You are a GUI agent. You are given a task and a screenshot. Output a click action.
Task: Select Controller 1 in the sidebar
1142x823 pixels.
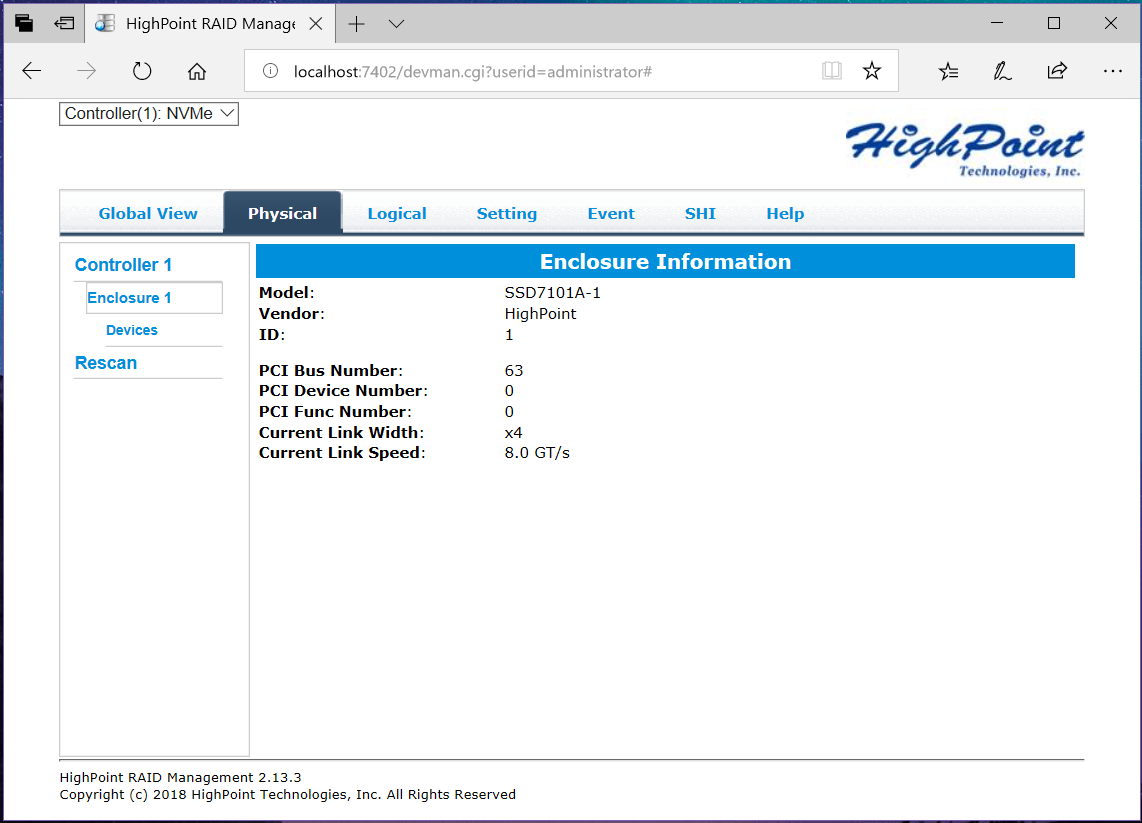[123, 265]
